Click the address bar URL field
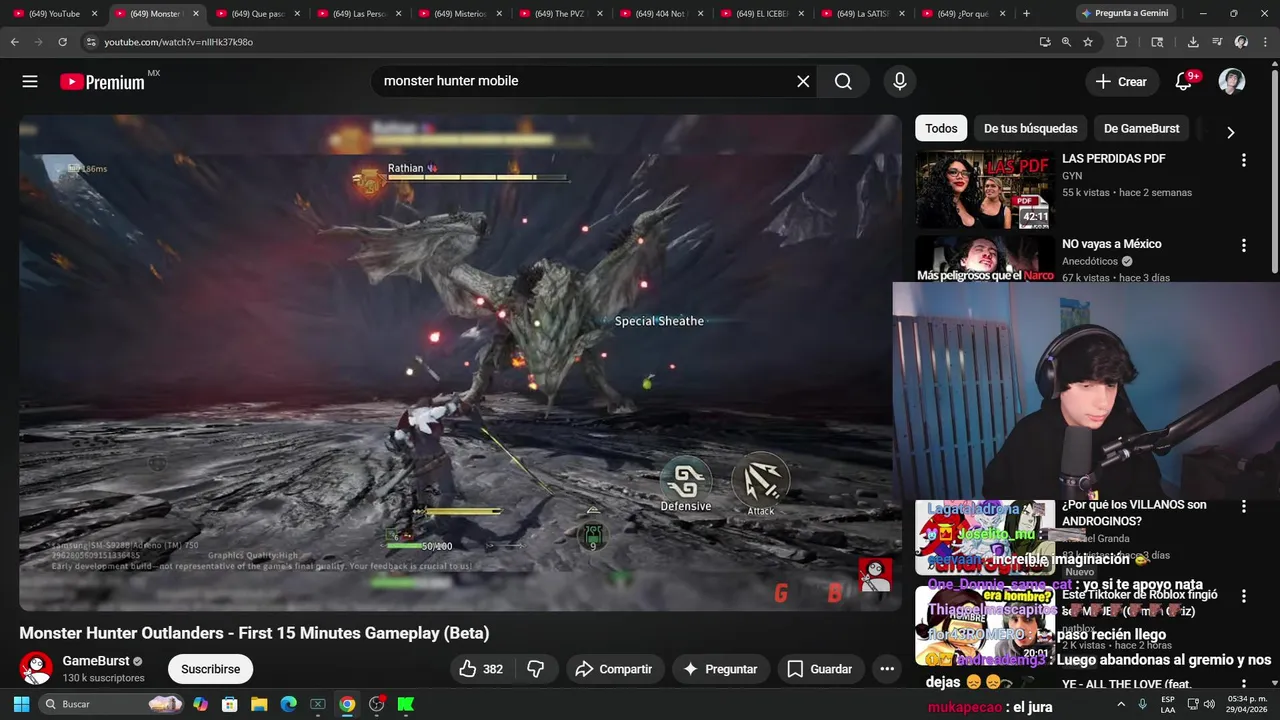Image resolution: width=1280 pixels, height=720 pixels. 560,42
